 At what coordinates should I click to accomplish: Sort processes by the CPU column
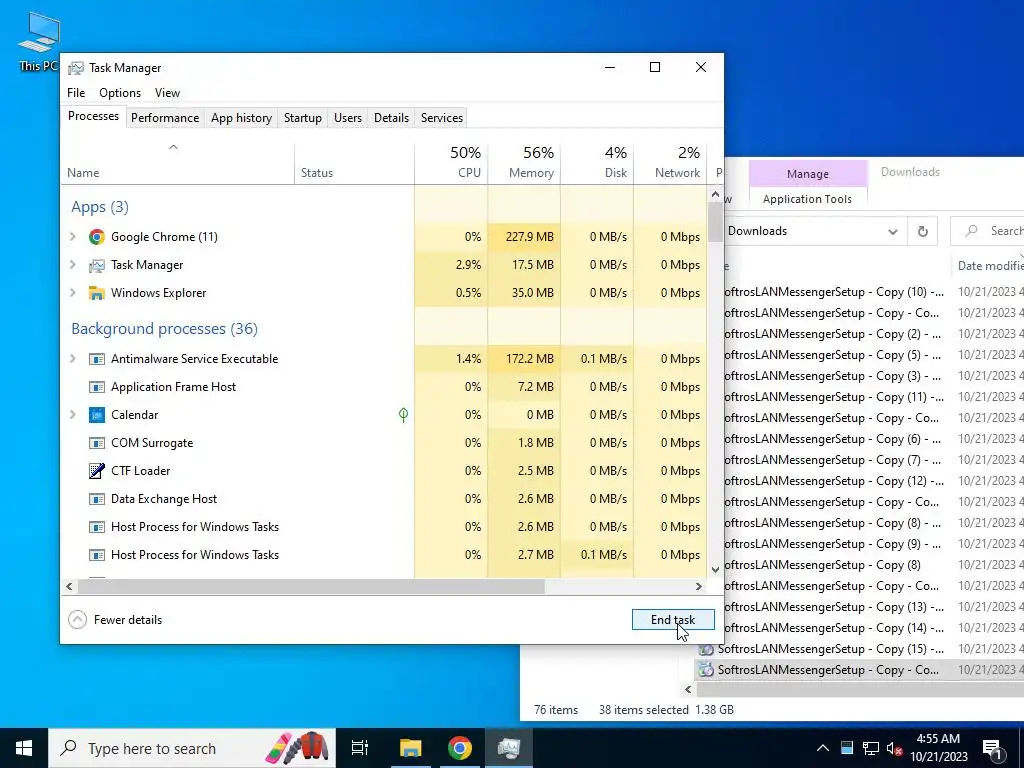pyautogui.click(x=451, y=163)
